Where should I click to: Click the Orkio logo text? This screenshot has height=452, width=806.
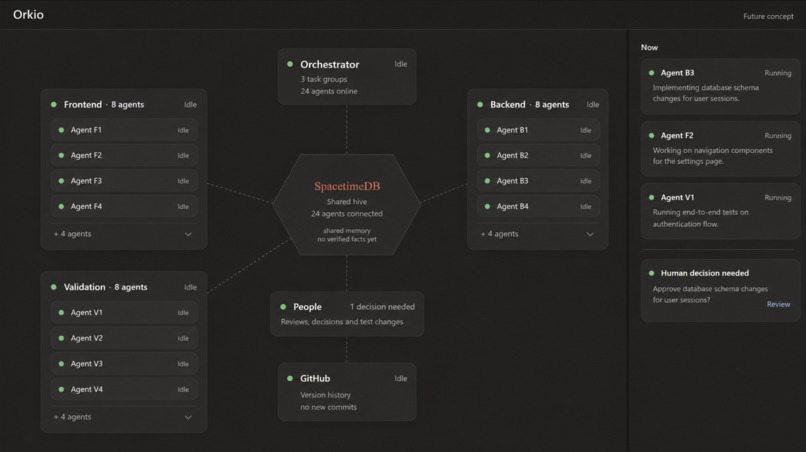(x=28, y=14)
